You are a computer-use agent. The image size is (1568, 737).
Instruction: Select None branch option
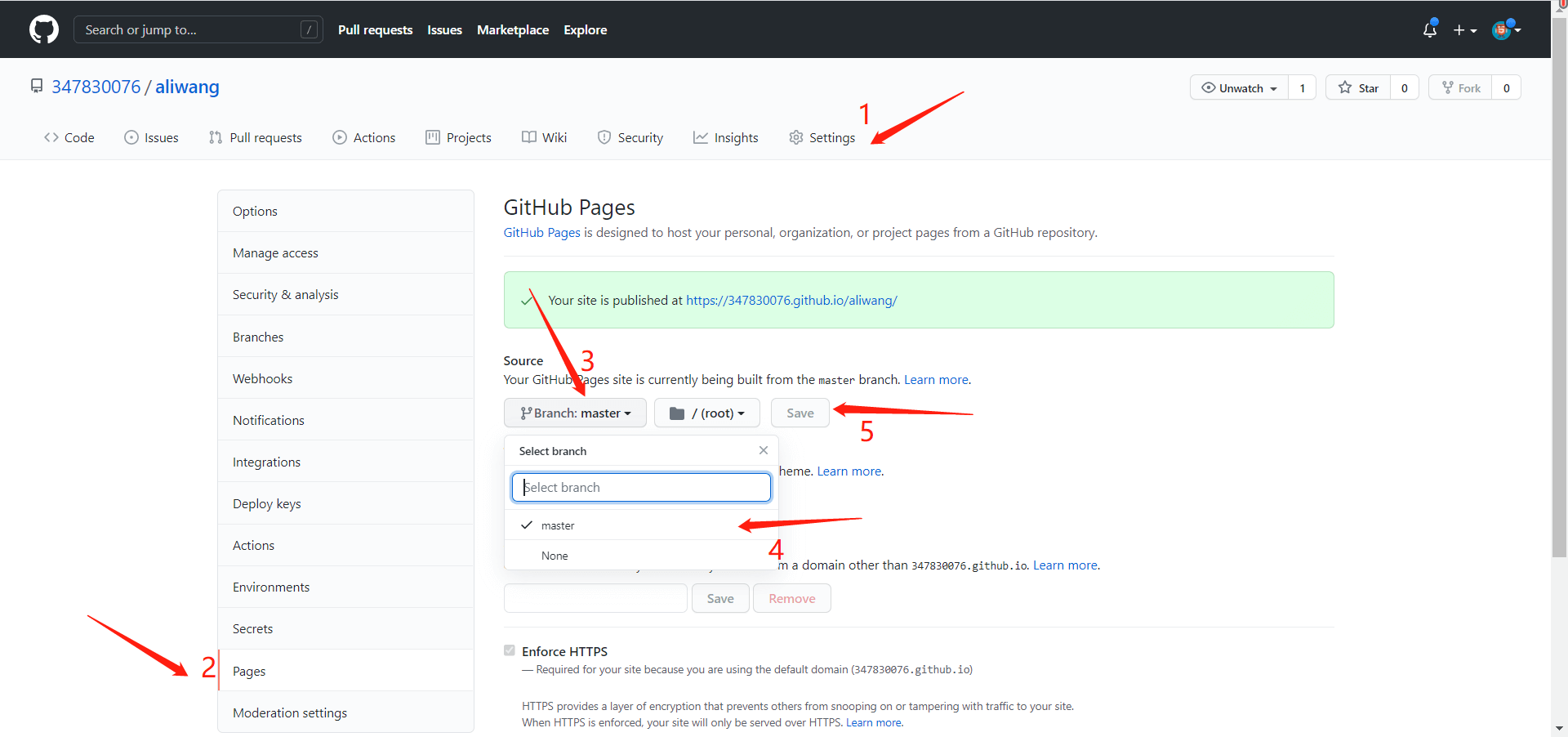point(641,556)
